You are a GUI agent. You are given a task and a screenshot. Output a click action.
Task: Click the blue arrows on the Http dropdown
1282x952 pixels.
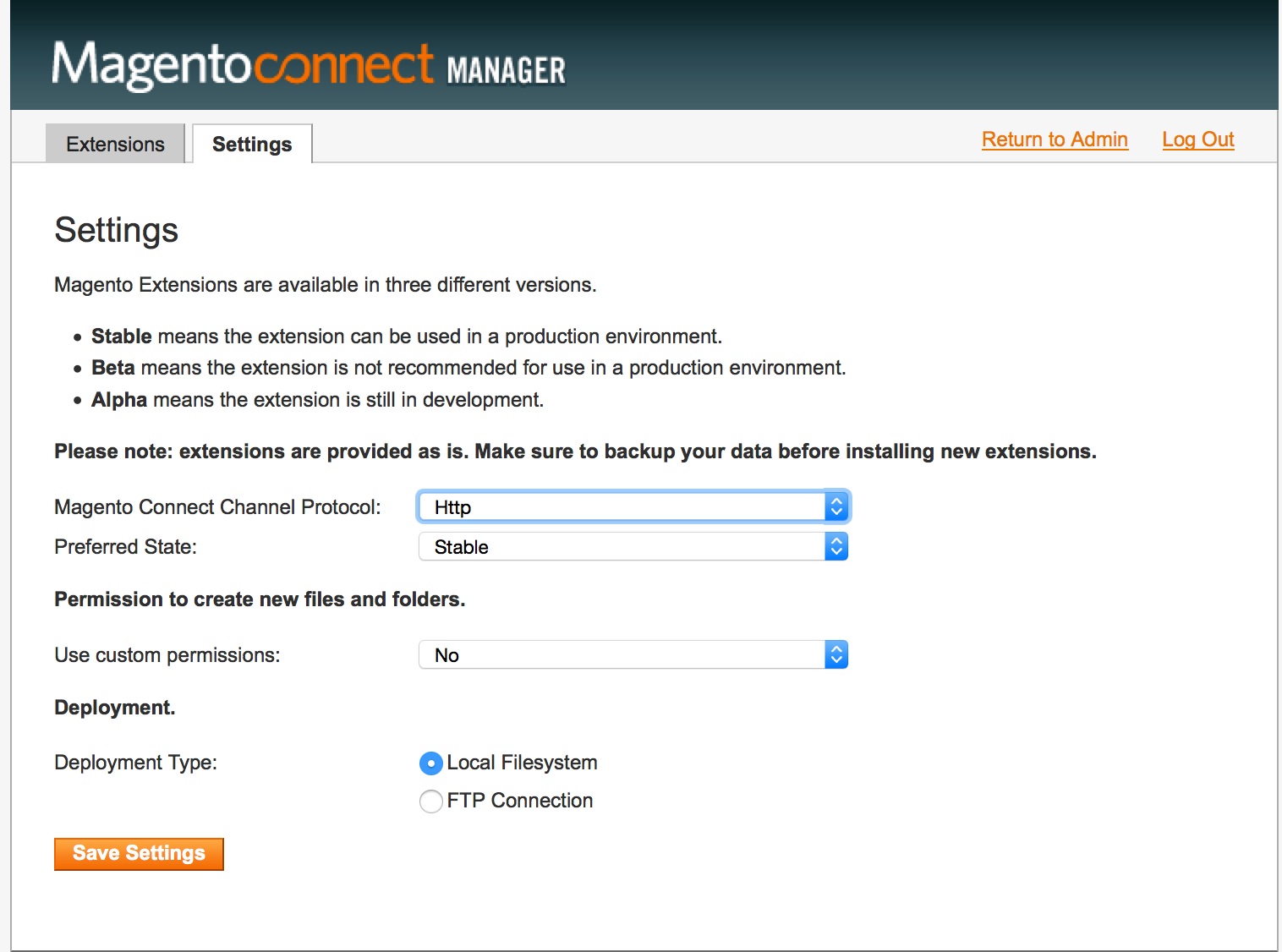(836, 506)
